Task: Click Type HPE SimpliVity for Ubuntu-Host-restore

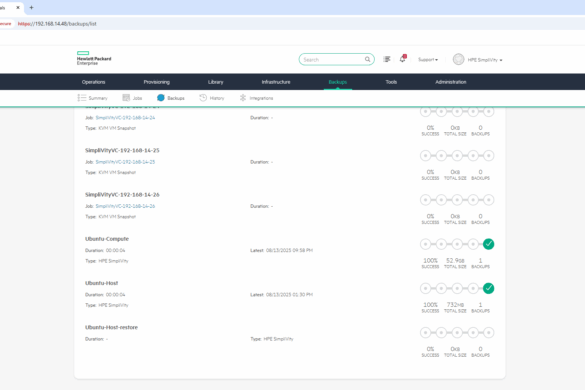Action: (272, 339)
